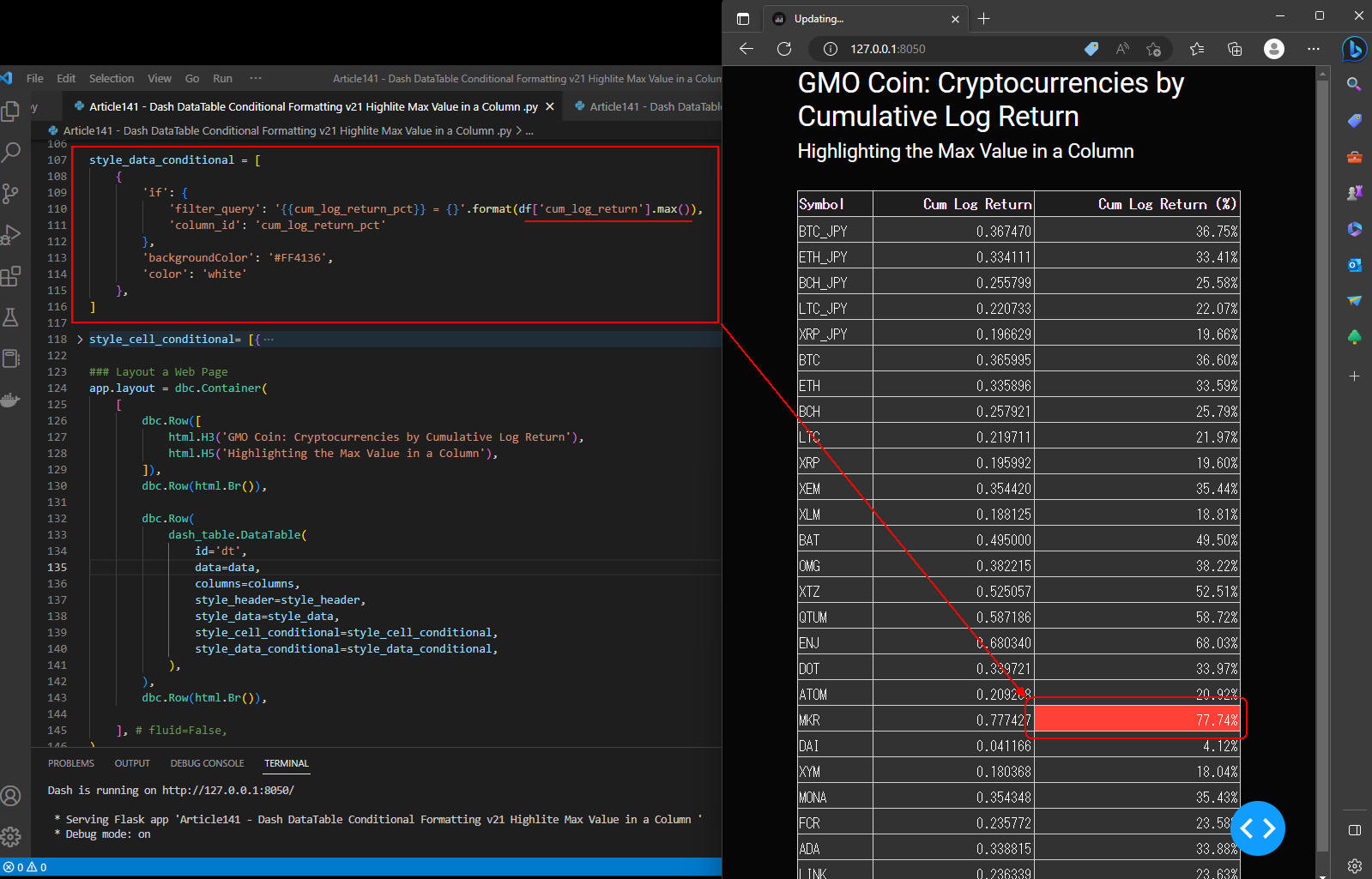The height and width of the screenshot is (879, 1372).
Task: Open VS Code Explorer view
Action: (x=10, y=111)
